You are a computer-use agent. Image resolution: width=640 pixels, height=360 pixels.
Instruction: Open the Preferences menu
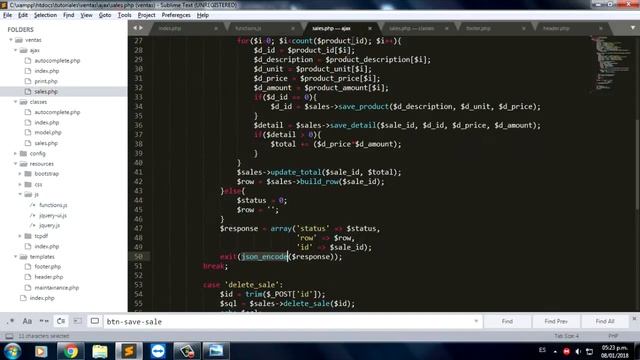(176, 15)
